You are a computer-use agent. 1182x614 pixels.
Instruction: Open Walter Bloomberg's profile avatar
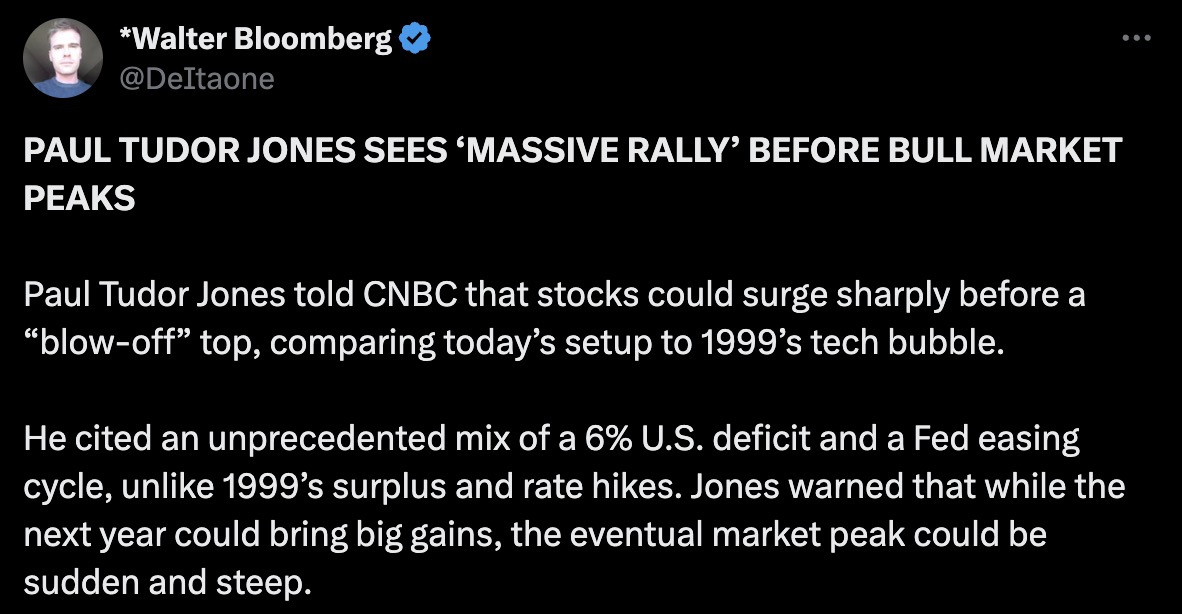63,58
